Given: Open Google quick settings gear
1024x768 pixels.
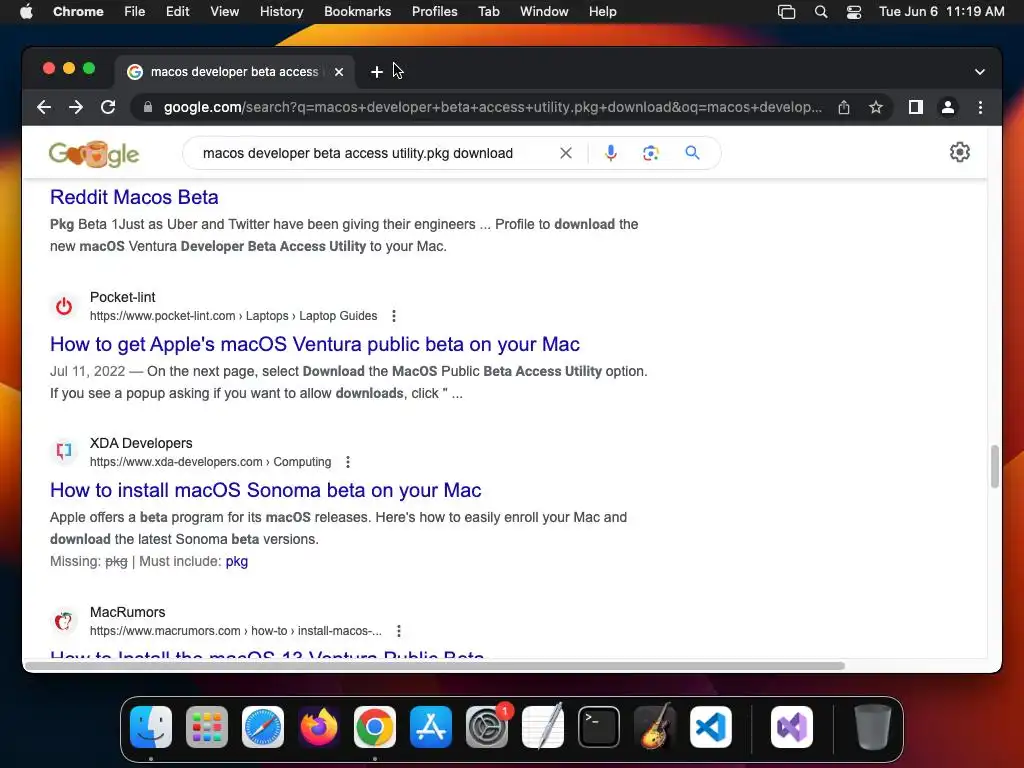Looking at the screenshot, I should pos(959,152).
